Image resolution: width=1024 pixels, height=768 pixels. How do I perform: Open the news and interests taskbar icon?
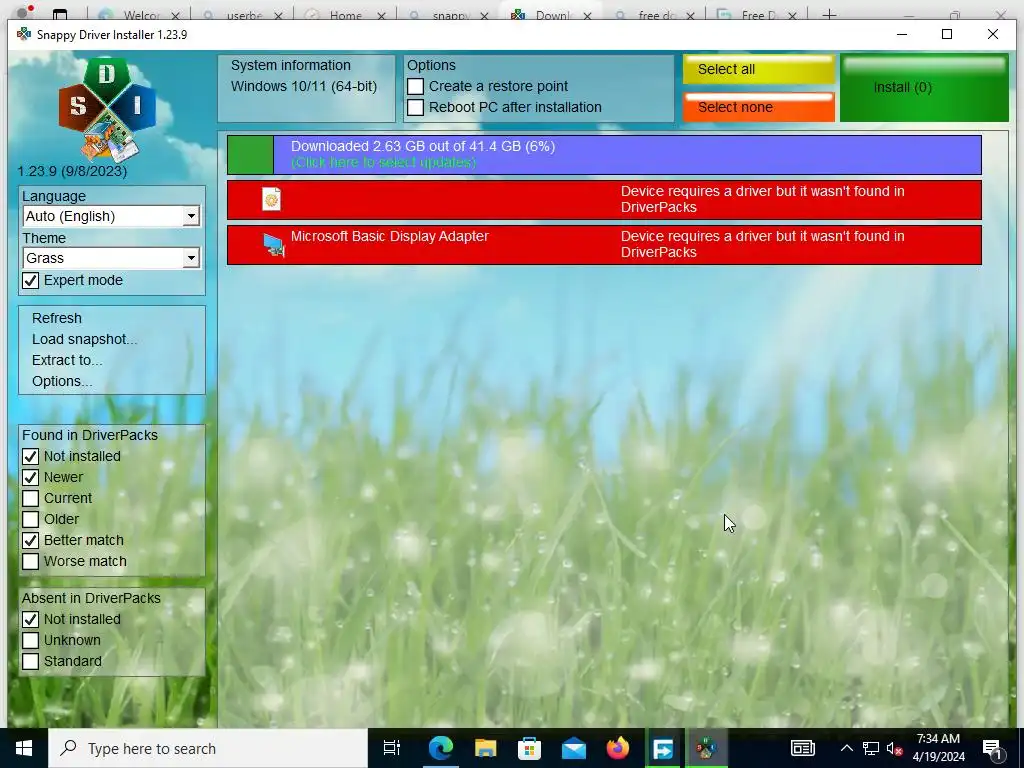coord(803,748)
